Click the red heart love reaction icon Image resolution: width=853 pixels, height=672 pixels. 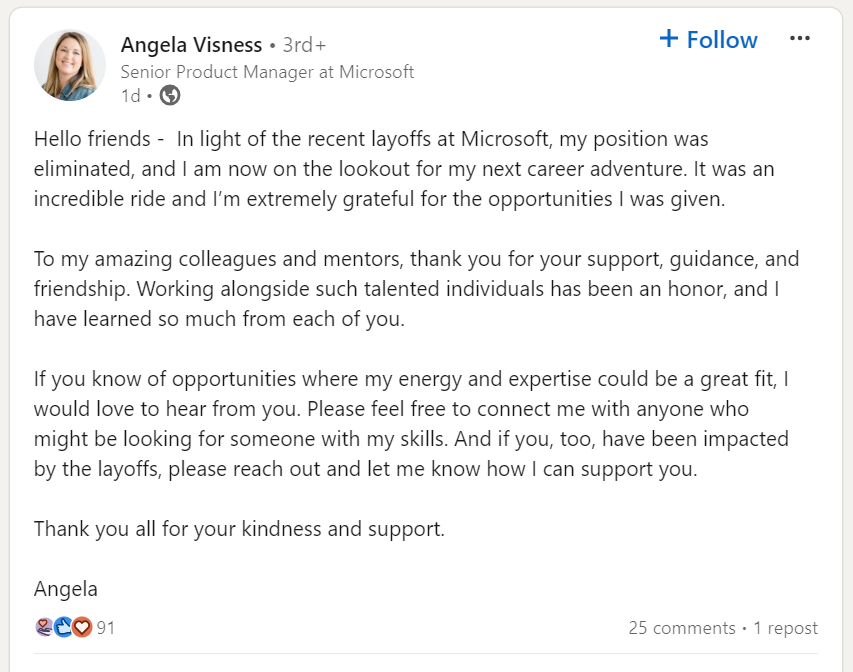pos(81,628)
